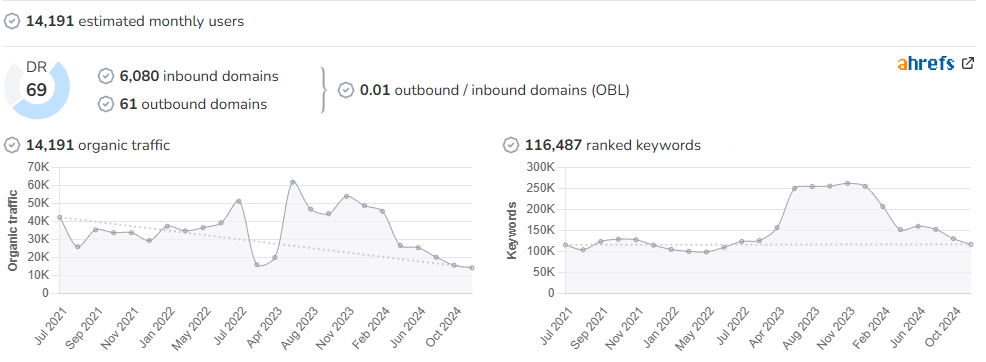Click the organic traffic peak point near 60K
Image resolution: width=986 pixels, height=362 pixels.
292,182
